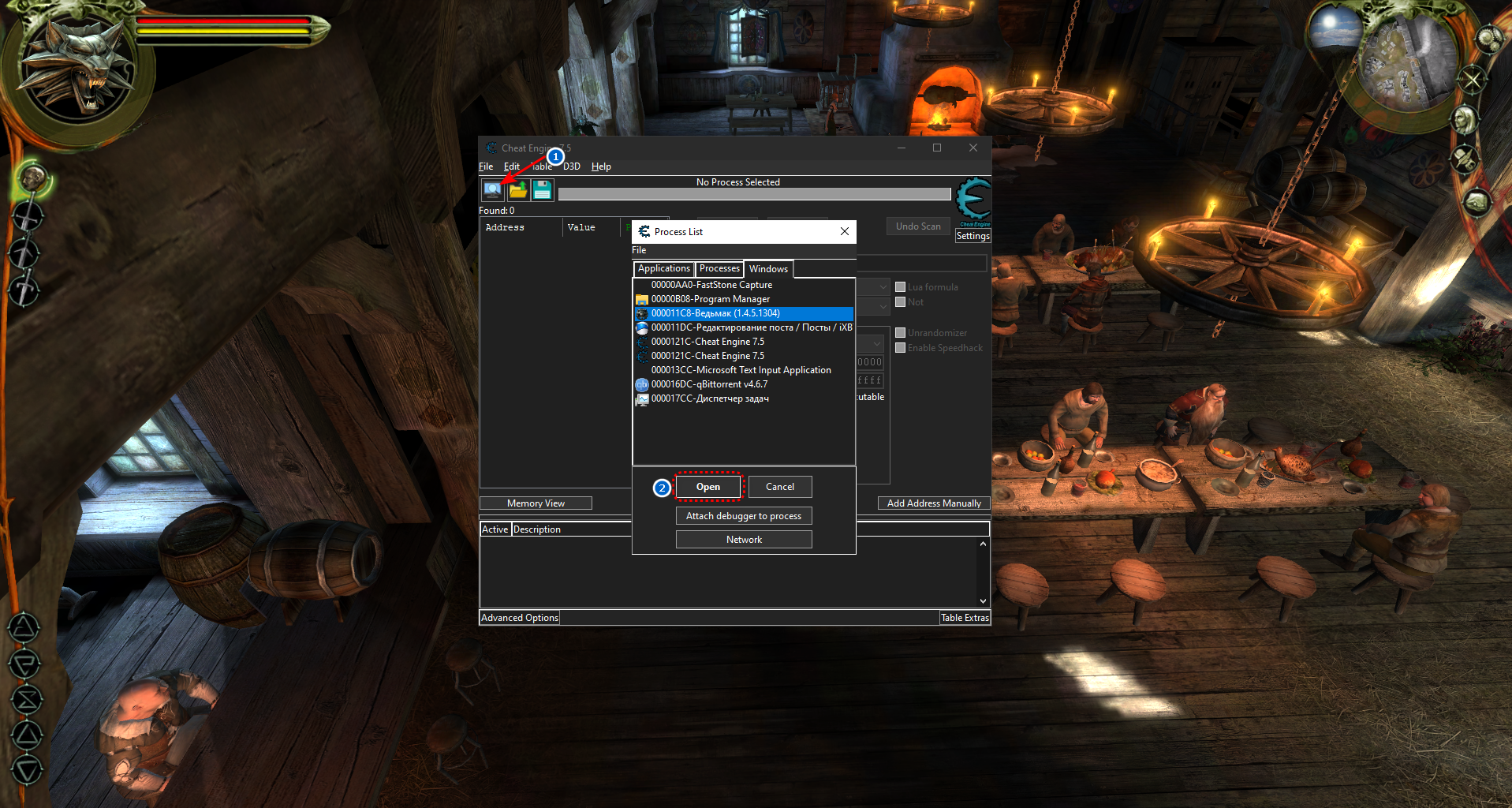Image resolution: width=1512 pixels, height=808 pixels.
Task: Open the File menu in Process List
Action: coord(639,250)
